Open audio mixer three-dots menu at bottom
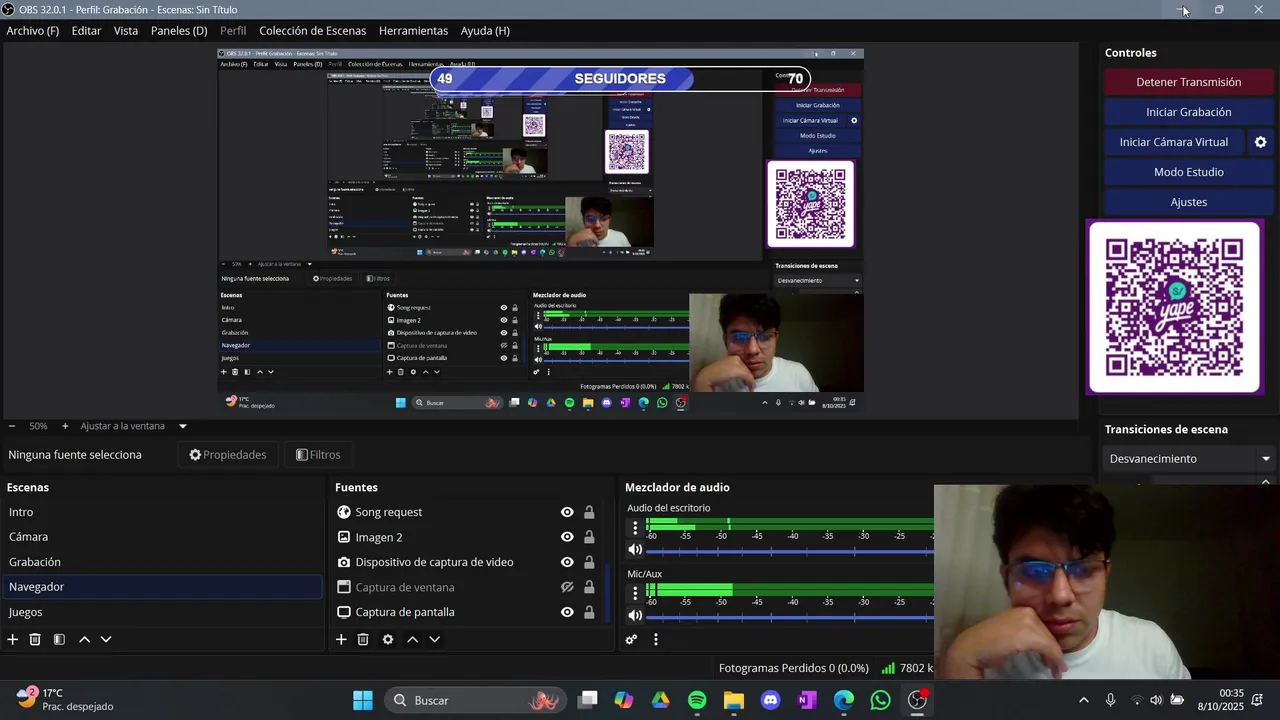 pos(656,639)
